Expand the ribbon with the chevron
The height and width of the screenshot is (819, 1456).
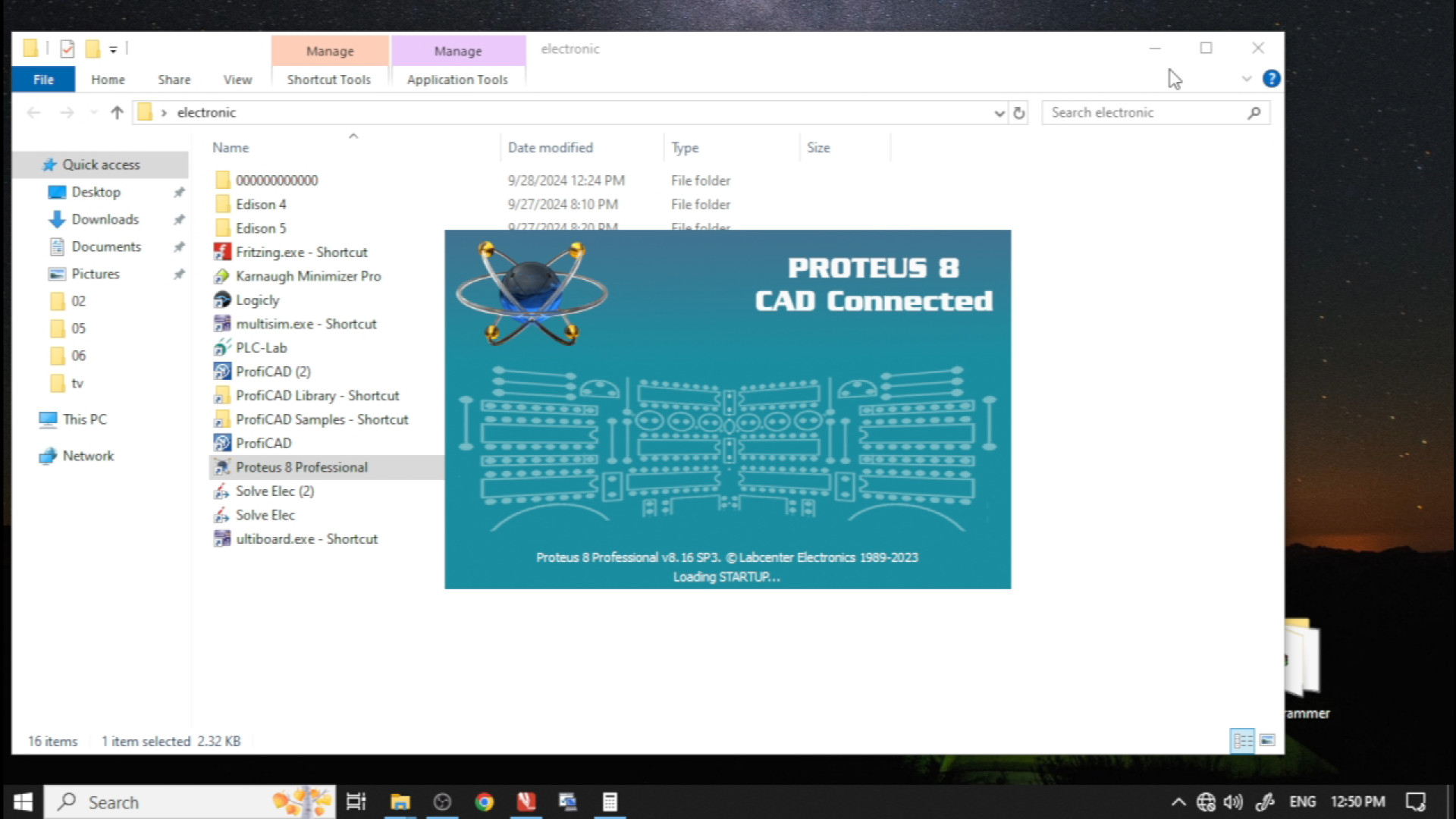(x=1247, y=79)
